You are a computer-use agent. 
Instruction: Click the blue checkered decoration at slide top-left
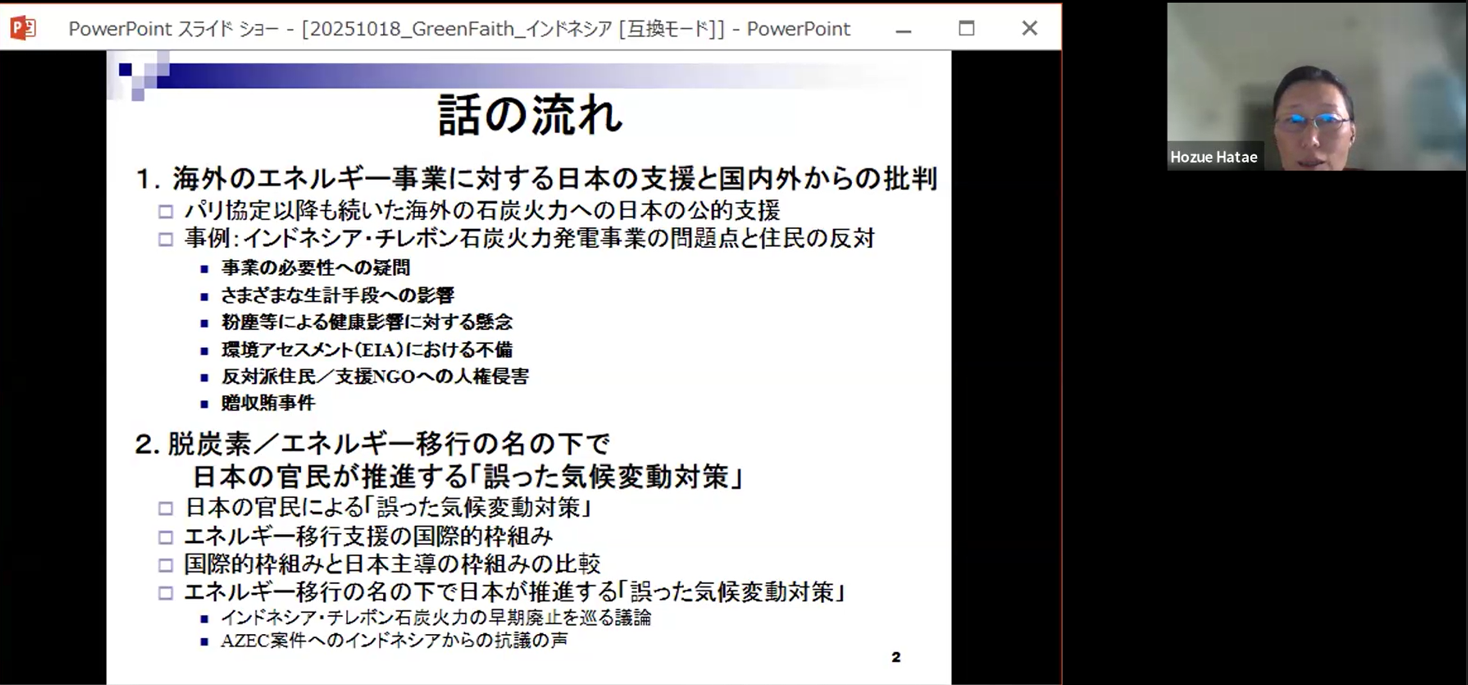[140, 76]
